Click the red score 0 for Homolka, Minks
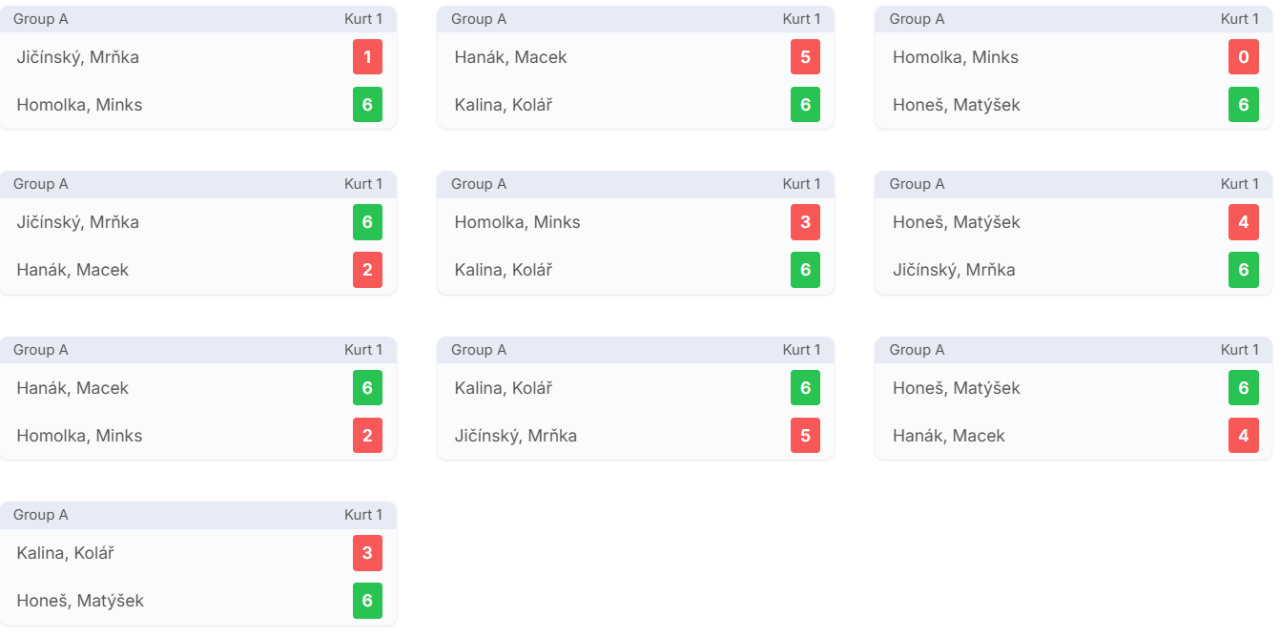Screen dimensions: 1280x636 point(1243,57)
